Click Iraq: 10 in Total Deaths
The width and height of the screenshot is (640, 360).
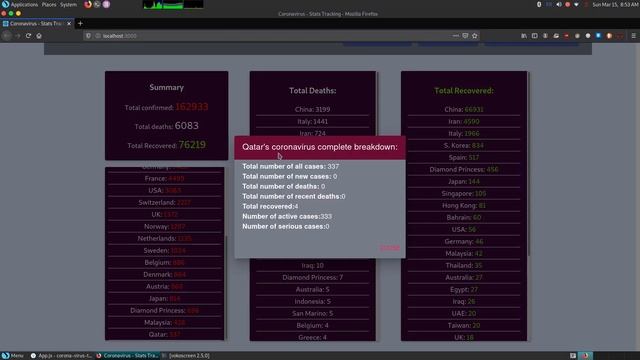tap(312, 265)
